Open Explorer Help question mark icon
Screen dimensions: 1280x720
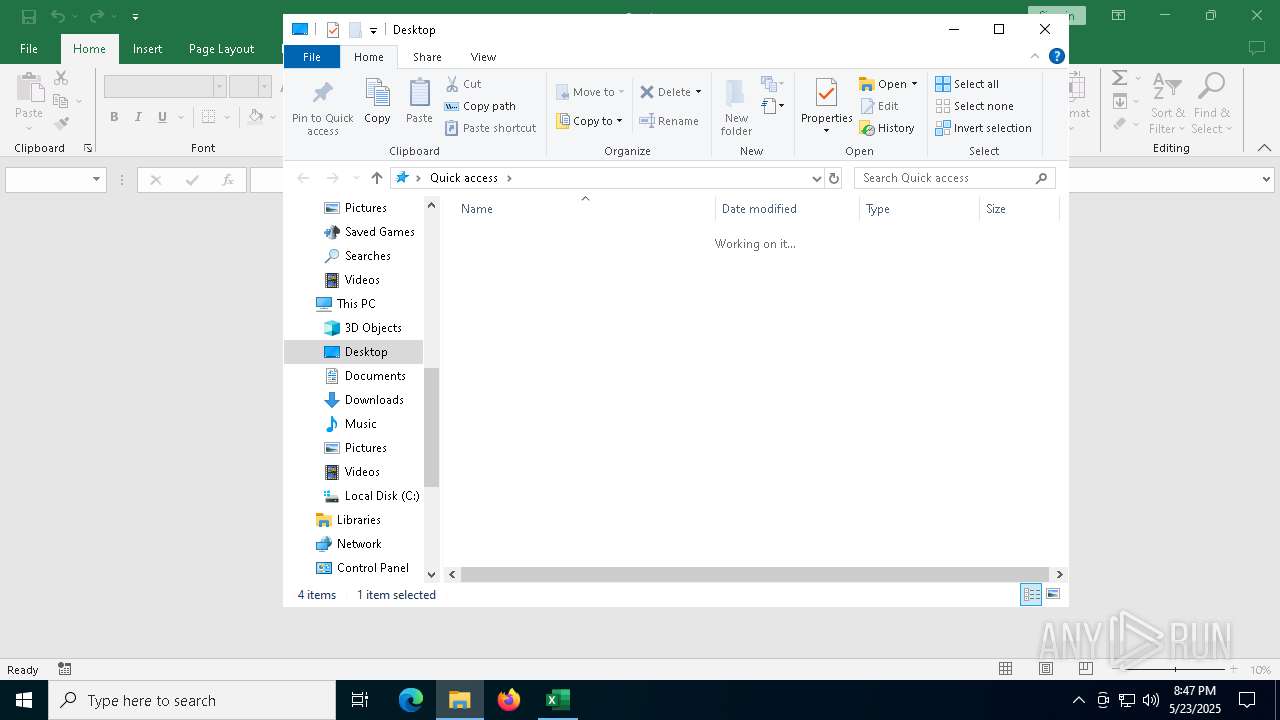click(x=1056, y=56)
